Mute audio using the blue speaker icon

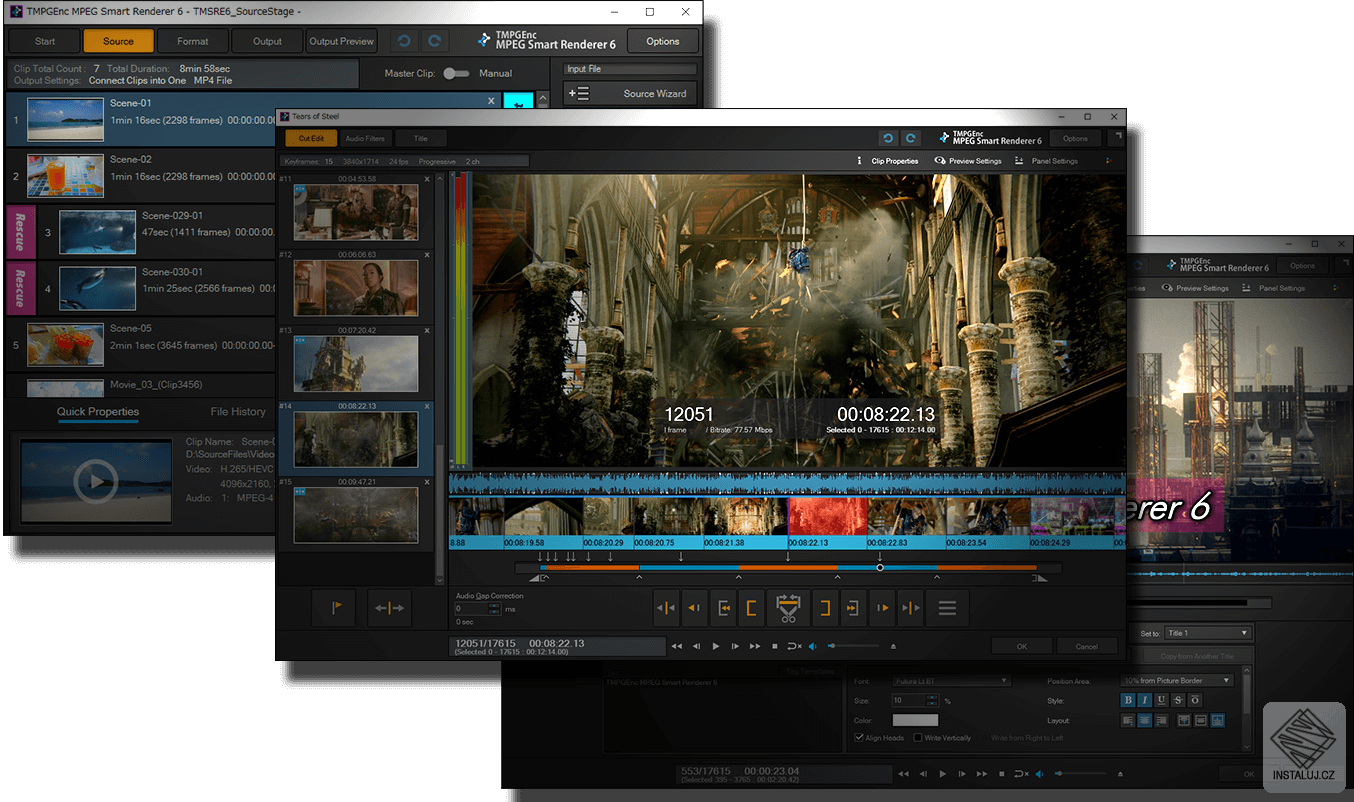click(812, 646)
